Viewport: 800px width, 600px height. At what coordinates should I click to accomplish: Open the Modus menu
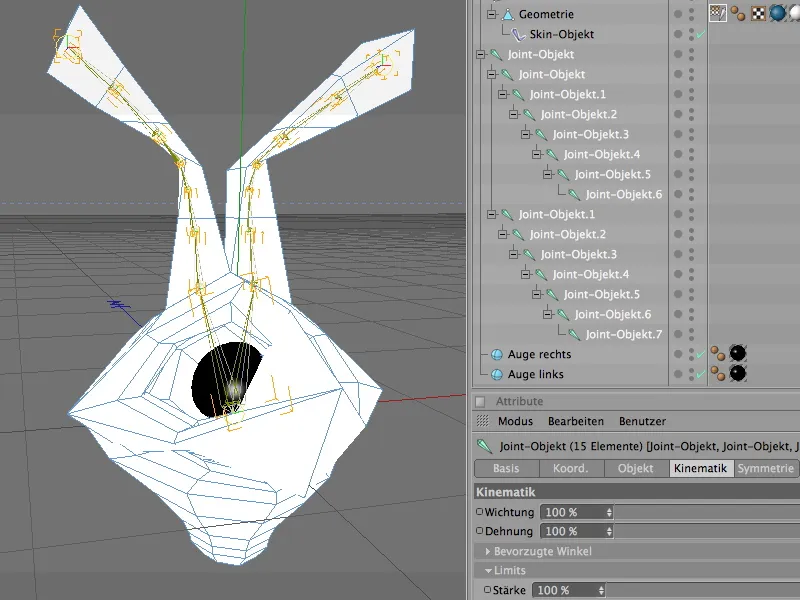click(515, 421)
